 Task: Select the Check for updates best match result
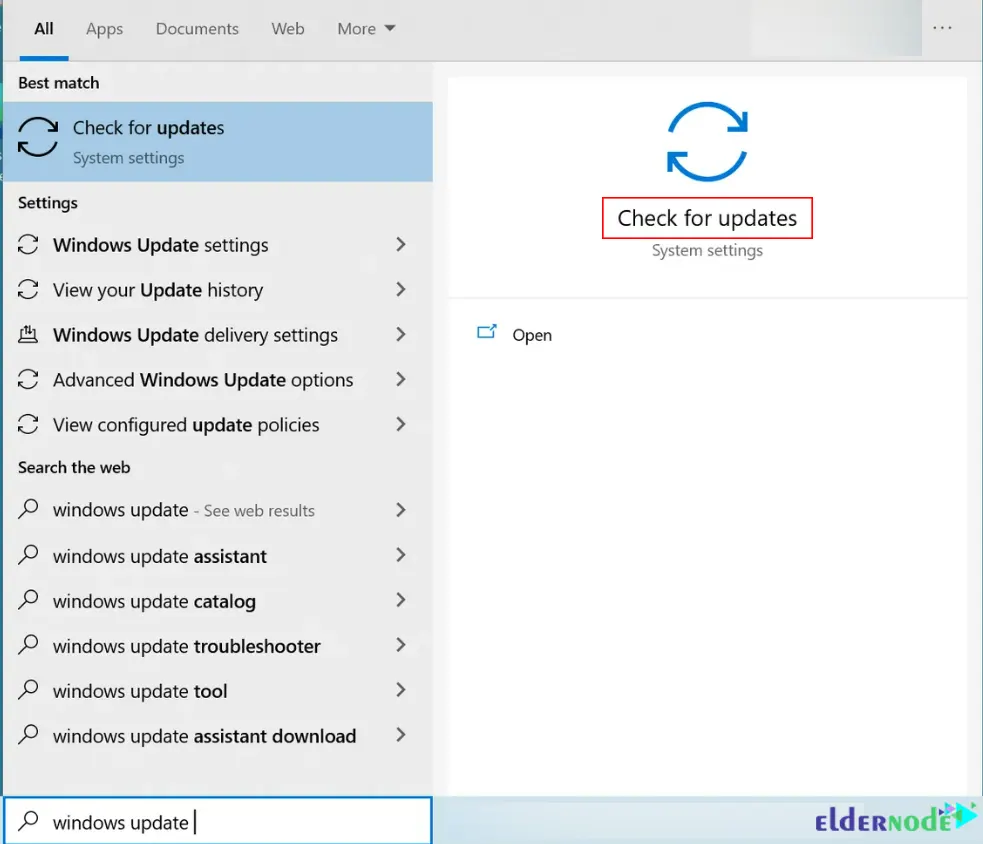pos(218,142)
